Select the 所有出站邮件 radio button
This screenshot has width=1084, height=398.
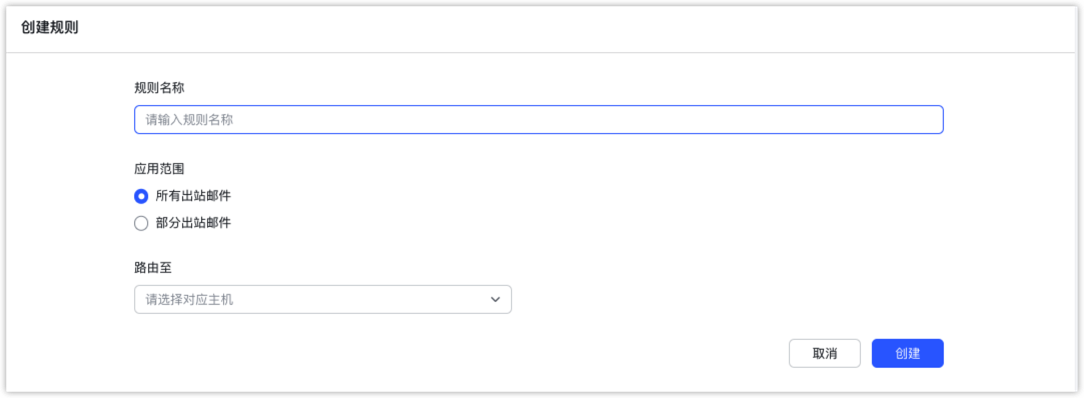141,196
